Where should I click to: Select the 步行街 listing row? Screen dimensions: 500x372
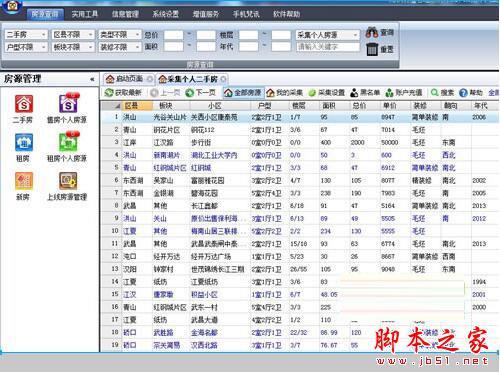point(300,142)
